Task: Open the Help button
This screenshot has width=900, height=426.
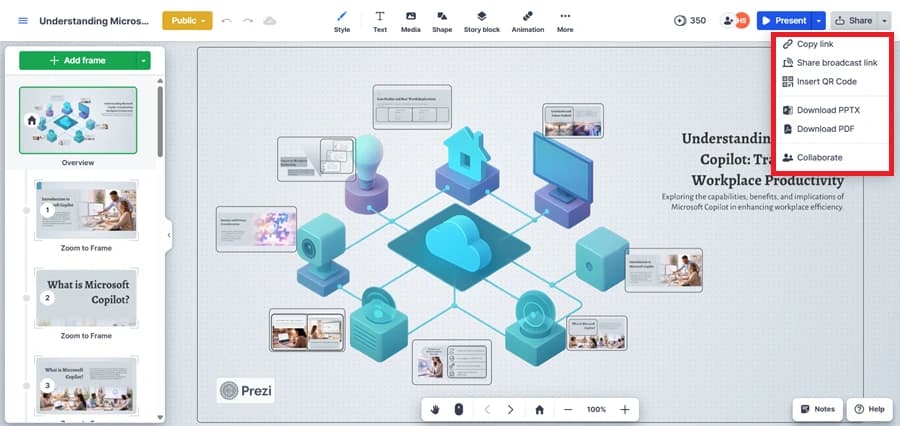Action: [870, 409]
